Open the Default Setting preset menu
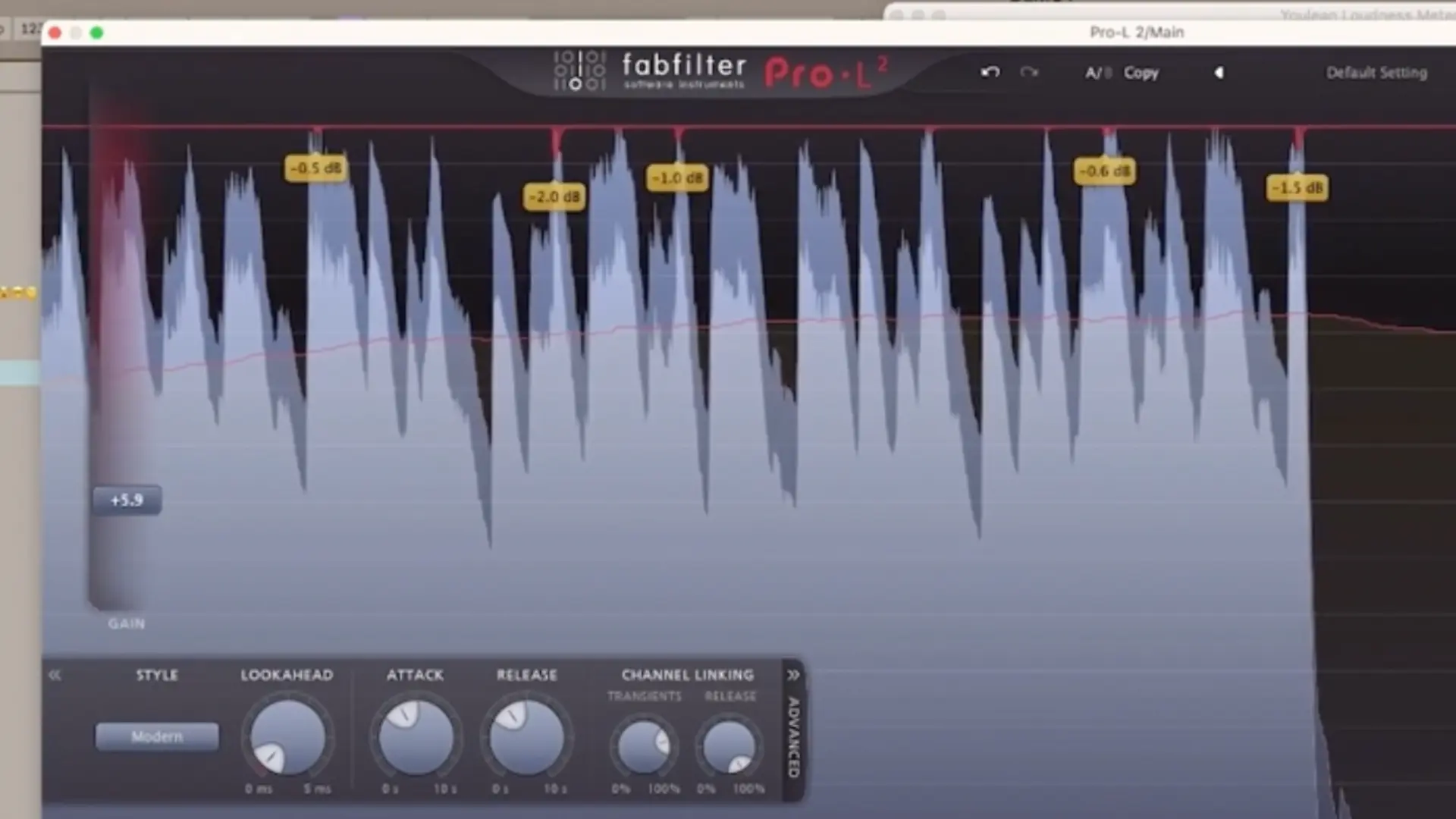 click(x=1376, y=73)
